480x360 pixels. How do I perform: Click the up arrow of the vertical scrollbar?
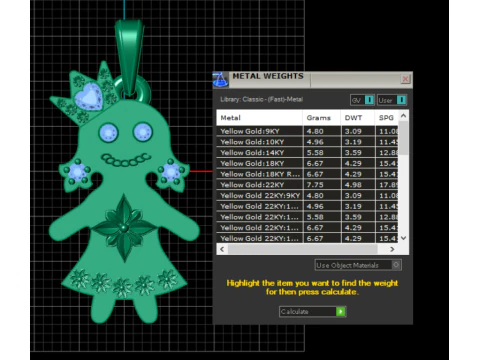pyautogui.click(x=403, y=115)
